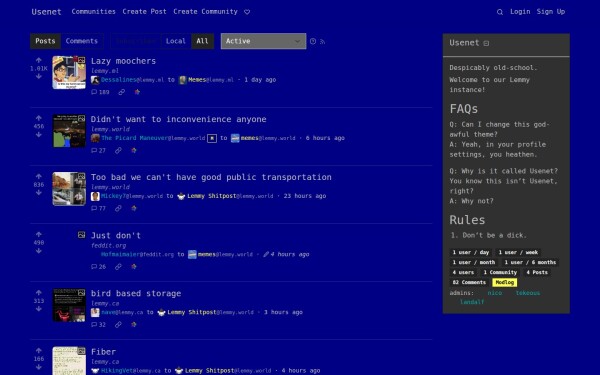Select the disabled Subscribed filter
Screen dimensions: 600x375
(136, 41)
